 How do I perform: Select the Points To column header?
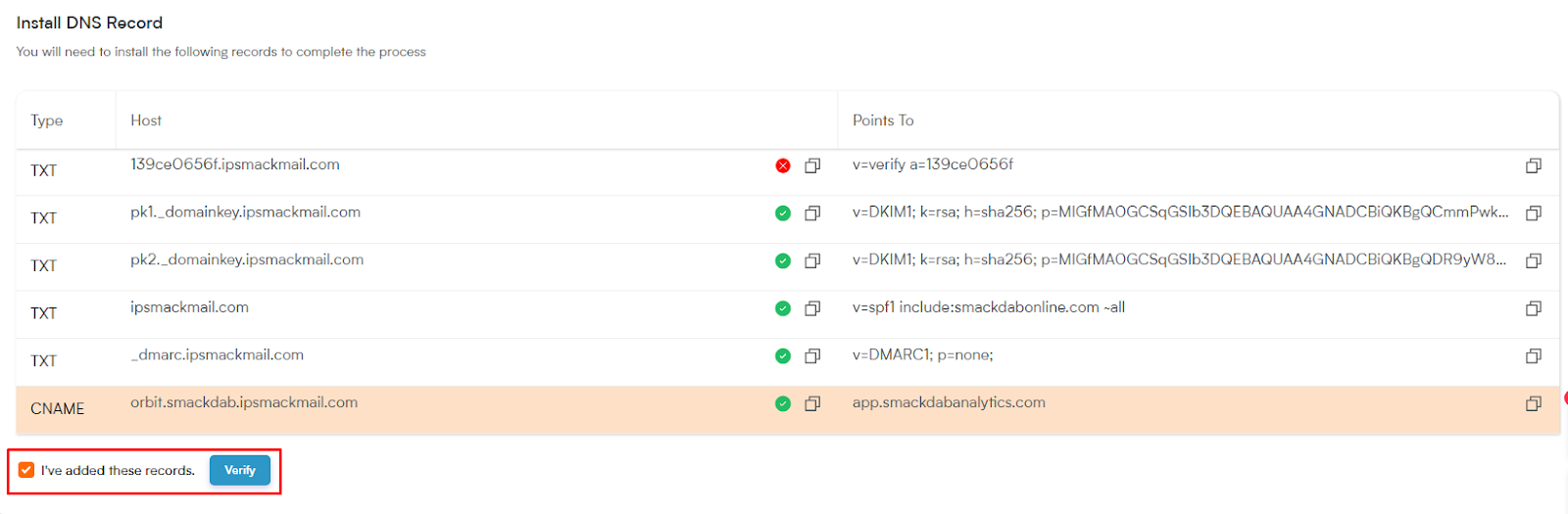tap(883, 120)
